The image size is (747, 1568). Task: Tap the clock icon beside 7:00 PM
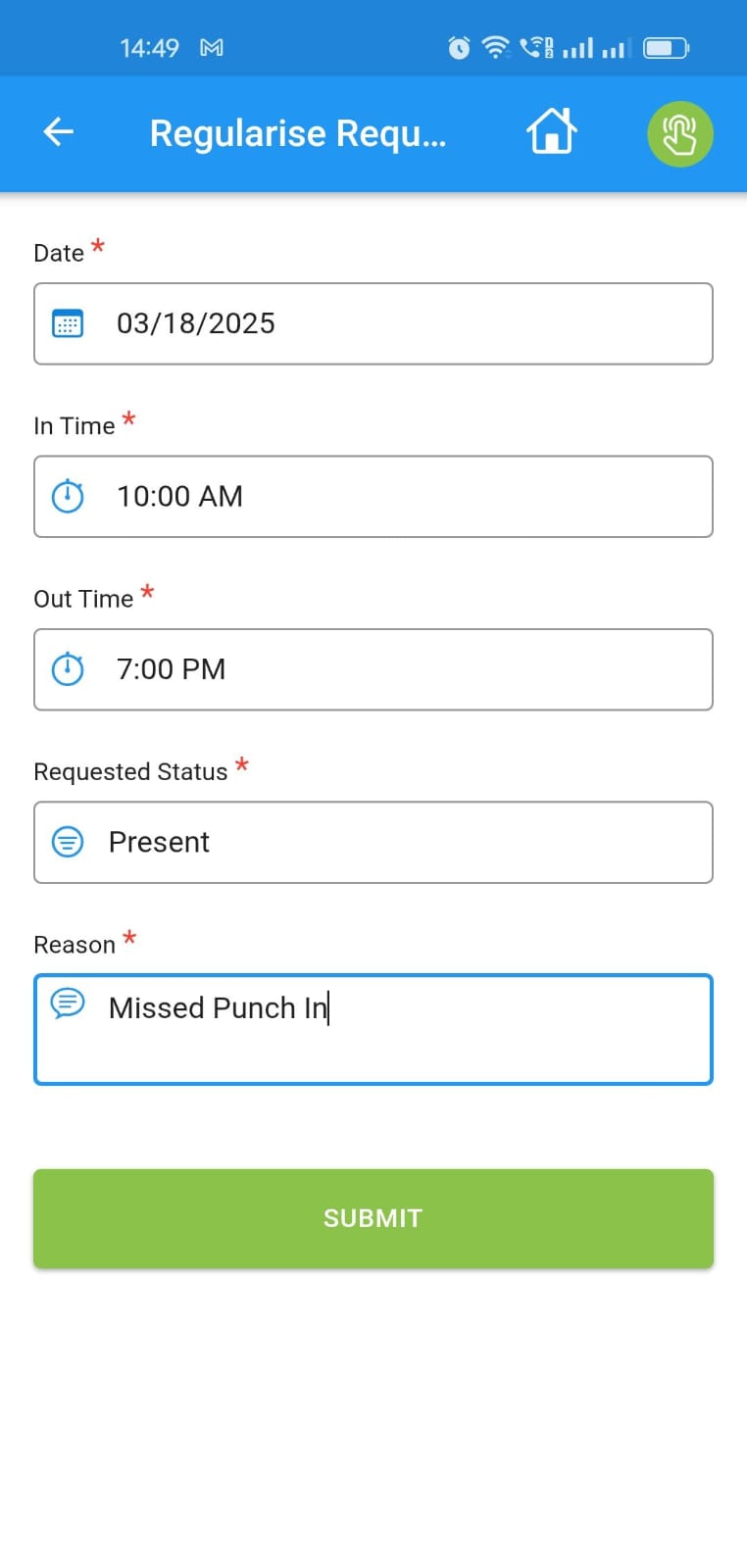click(x=68, y=669)
